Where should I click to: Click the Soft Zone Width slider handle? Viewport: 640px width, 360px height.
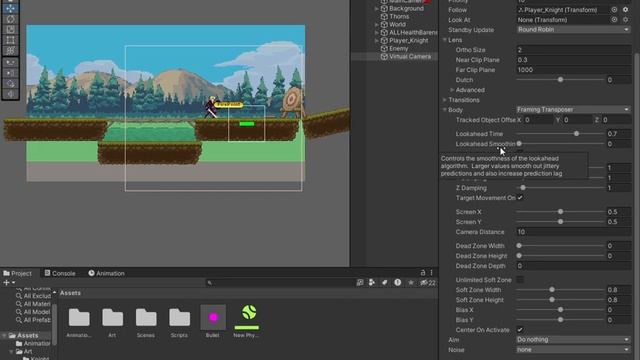(552, 290)
